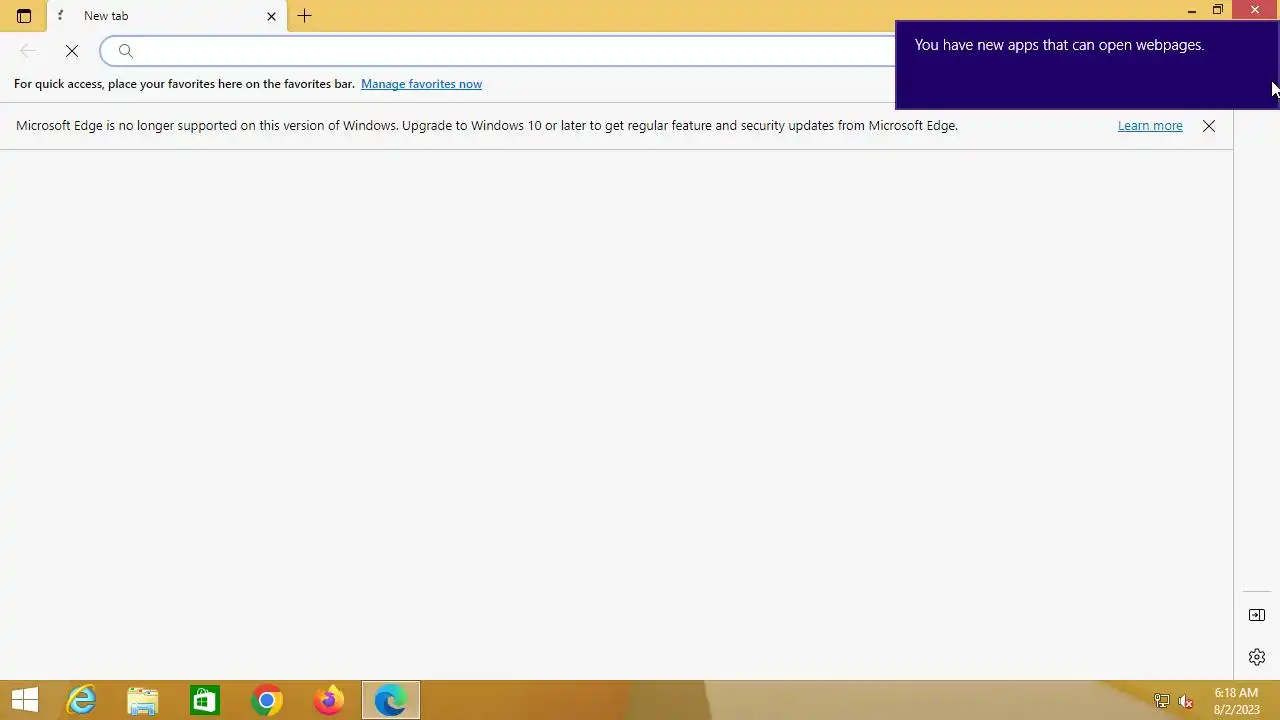Viewport: 1280px width, 720px height.
Task: Open File Explorer from taskbar
Action: 143,700
